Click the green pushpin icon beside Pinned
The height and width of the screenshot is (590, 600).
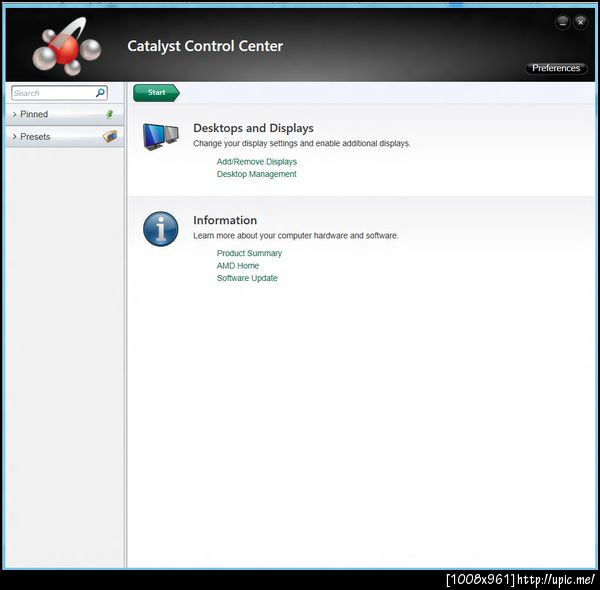110,114
